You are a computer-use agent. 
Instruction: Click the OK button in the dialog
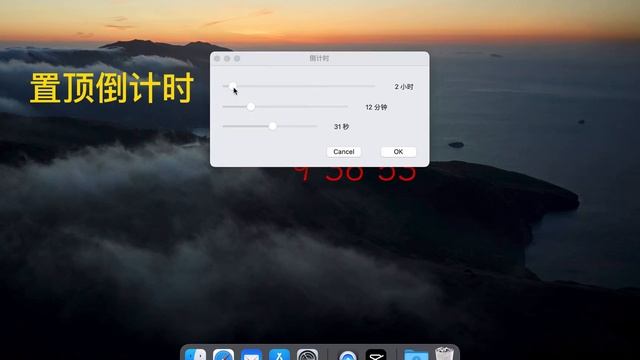pyautogui.click(x=398, y=152)
